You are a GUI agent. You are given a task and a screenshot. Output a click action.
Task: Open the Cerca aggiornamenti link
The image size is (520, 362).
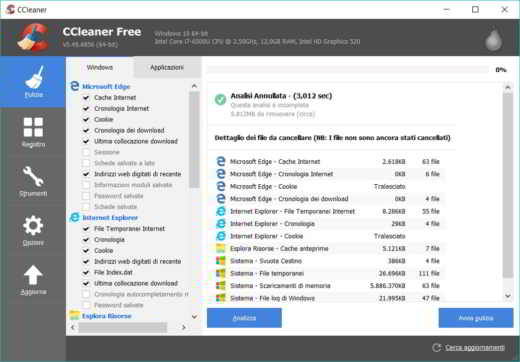475,348
